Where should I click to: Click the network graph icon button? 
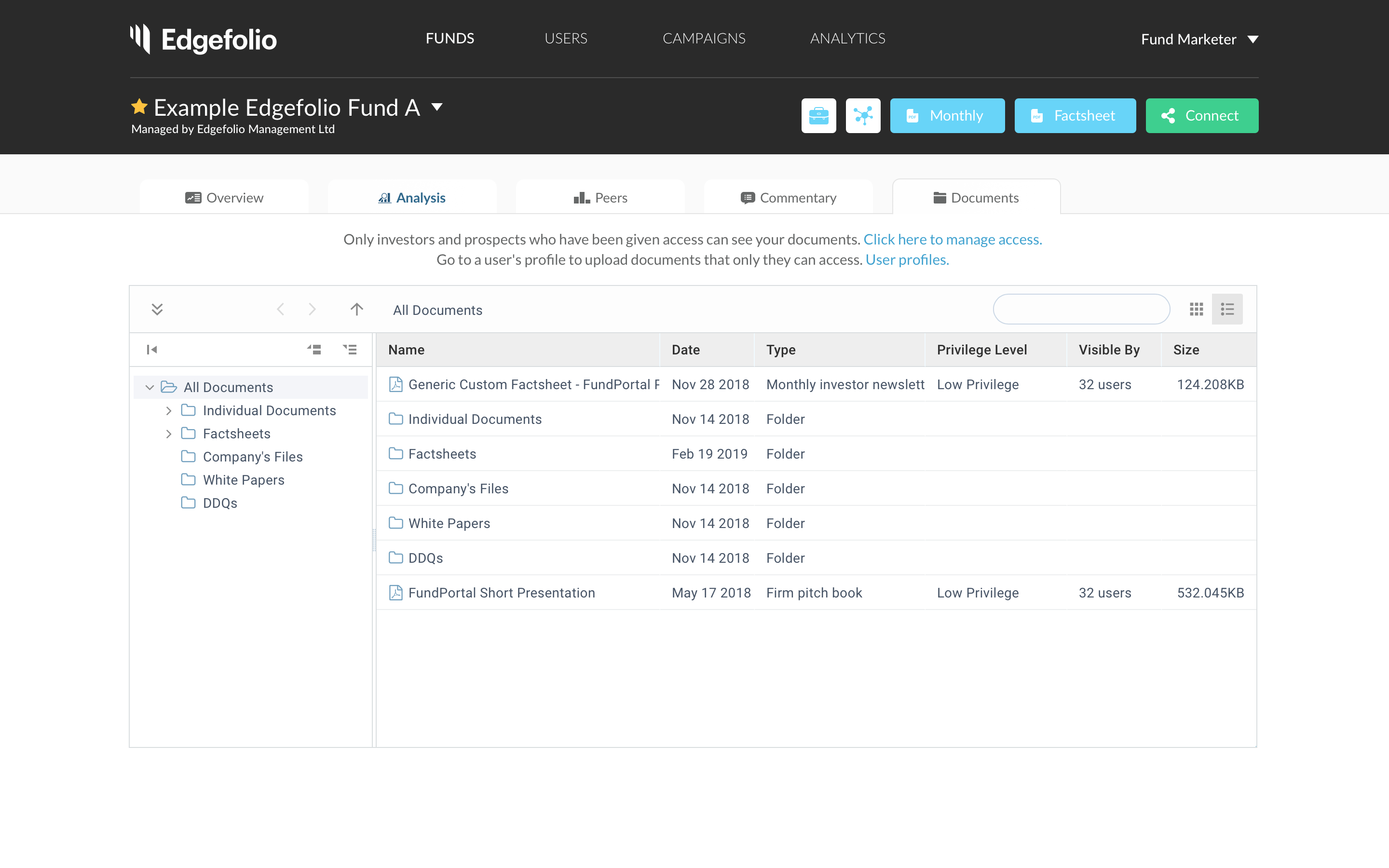[863, 115]
